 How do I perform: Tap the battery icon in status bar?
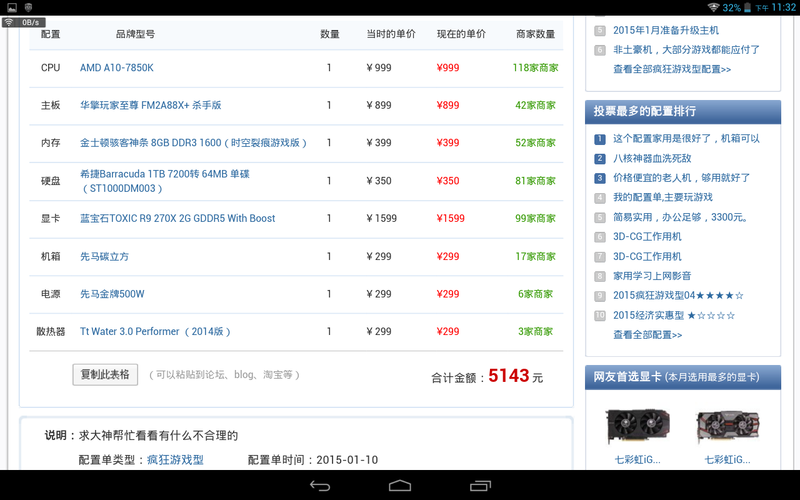pos(747,7)
